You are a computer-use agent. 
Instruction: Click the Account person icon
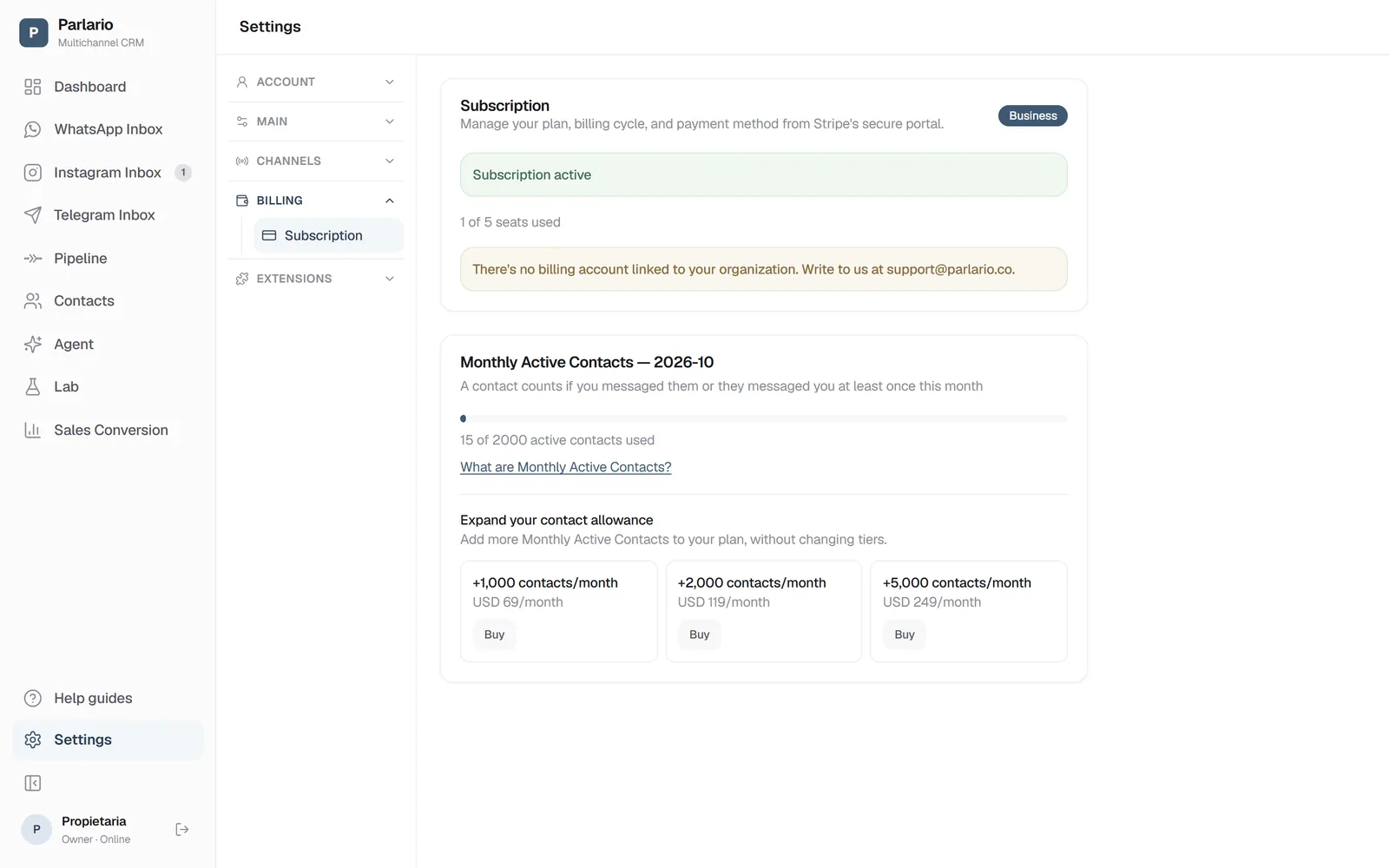(x=242, y=82)
